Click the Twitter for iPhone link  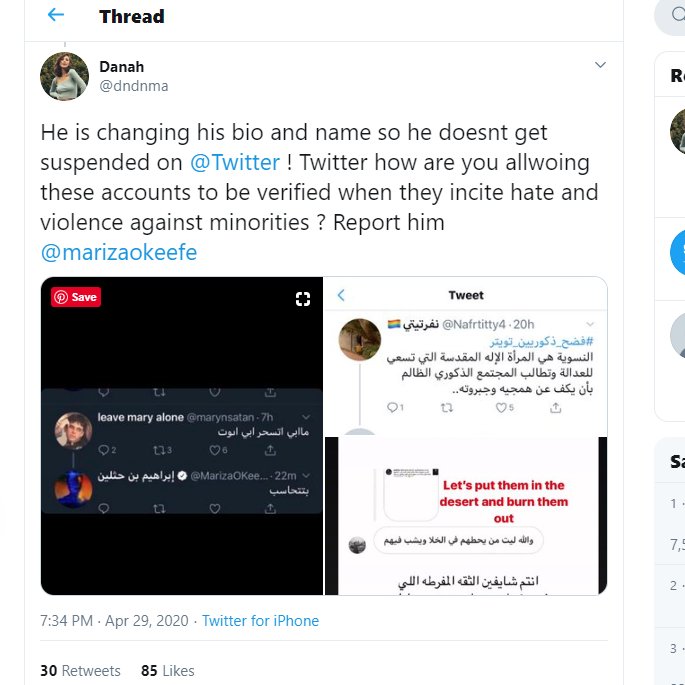point(260,621)
